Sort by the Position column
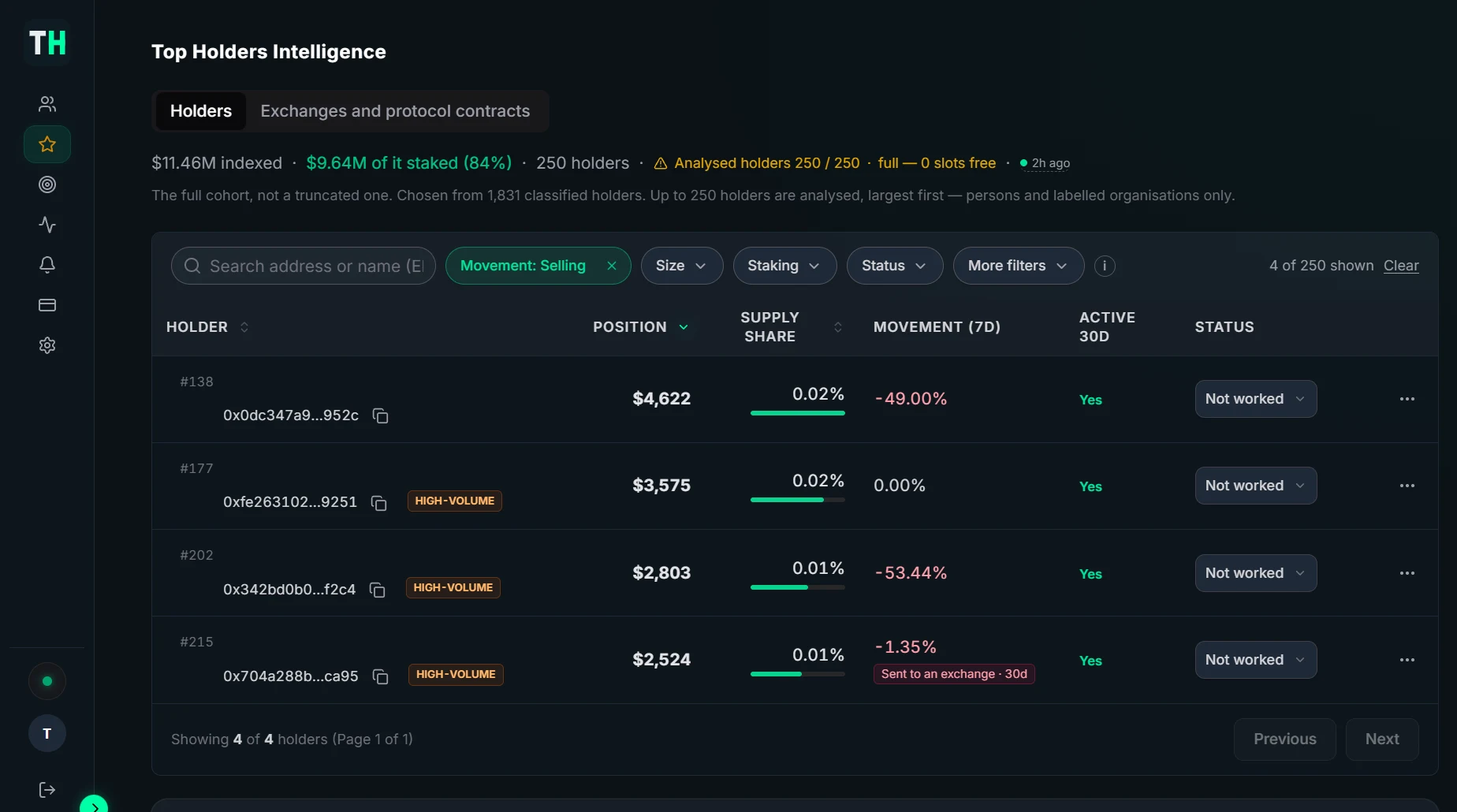1457x812 pixels. click(x=641, y=327)
